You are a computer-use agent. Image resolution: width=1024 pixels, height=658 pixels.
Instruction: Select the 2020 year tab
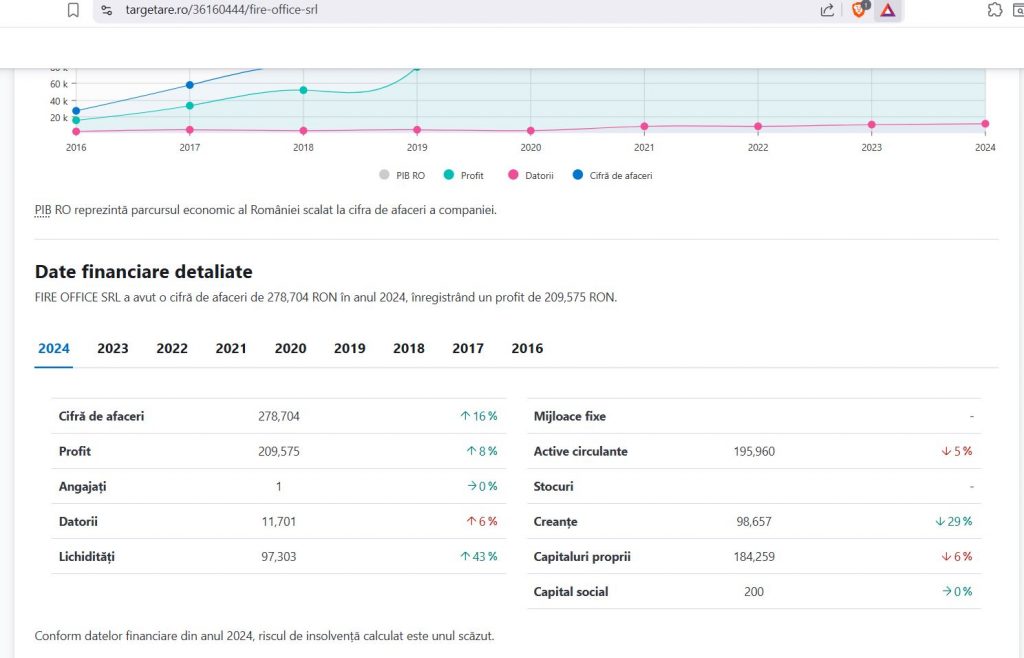[x=290, y=349]
